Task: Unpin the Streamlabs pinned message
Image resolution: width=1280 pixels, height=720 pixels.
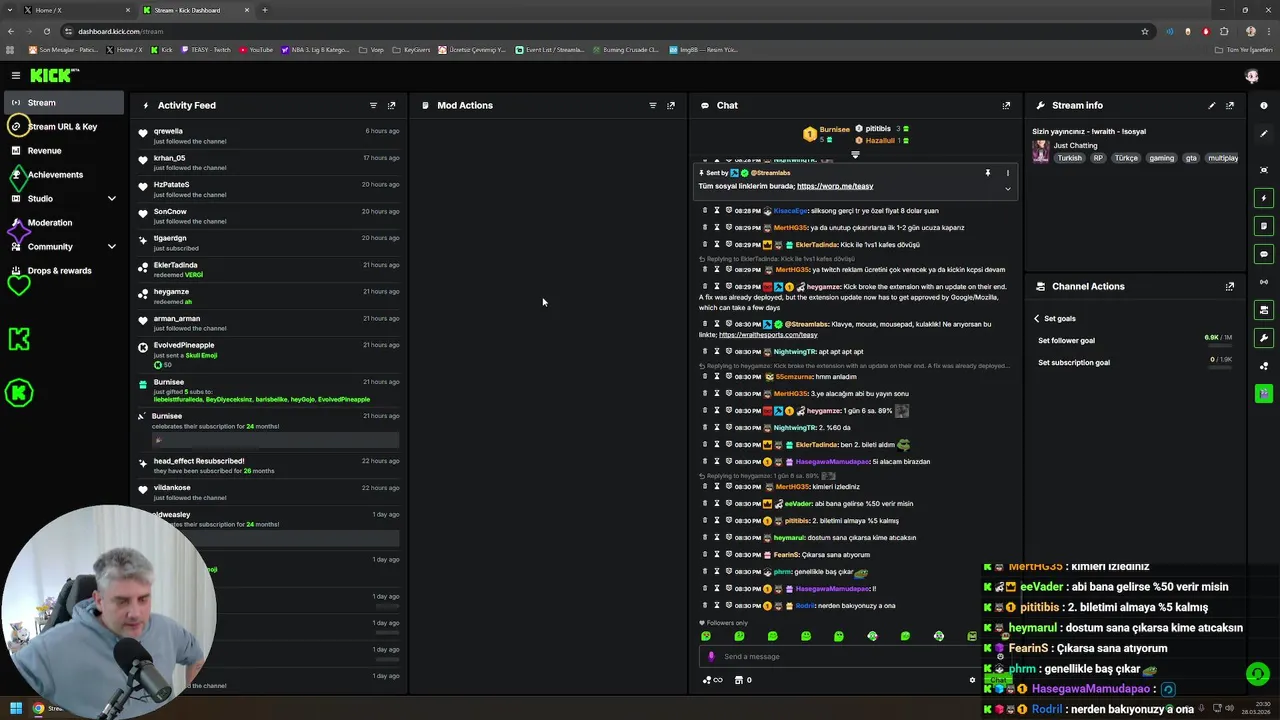Action: click(x=987, y=173)
